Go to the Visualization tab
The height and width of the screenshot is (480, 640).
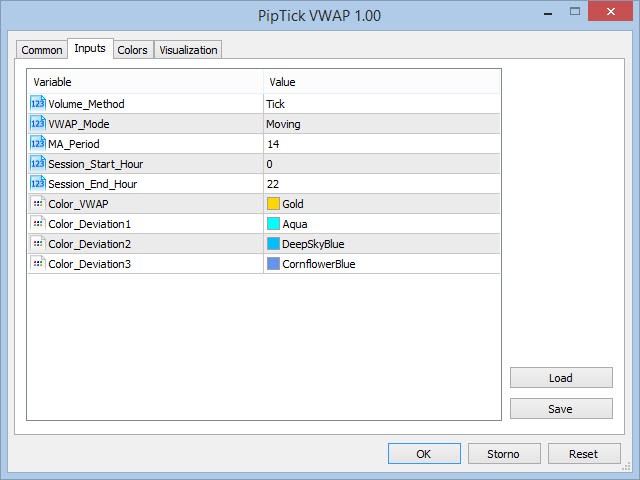coord(188,50)
